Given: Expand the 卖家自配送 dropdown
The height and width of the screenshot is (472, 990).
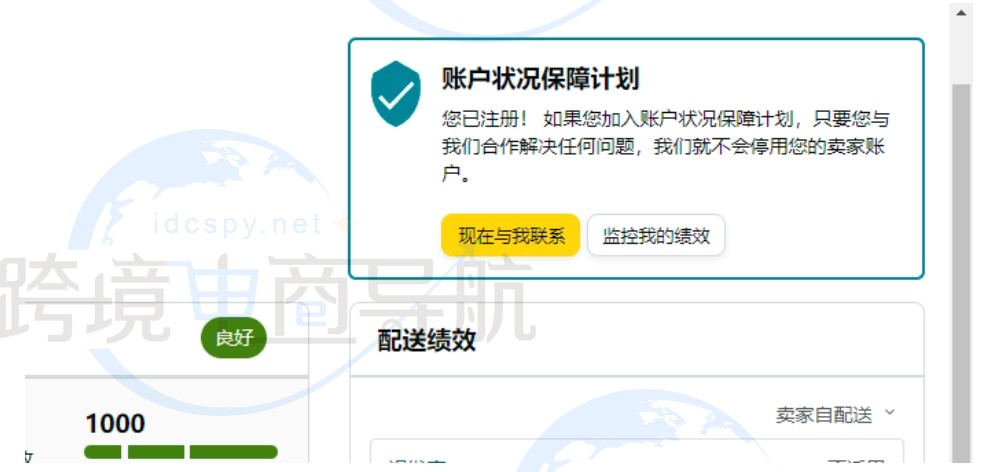Looking at the screenshot, I should (x=835, y=415).
